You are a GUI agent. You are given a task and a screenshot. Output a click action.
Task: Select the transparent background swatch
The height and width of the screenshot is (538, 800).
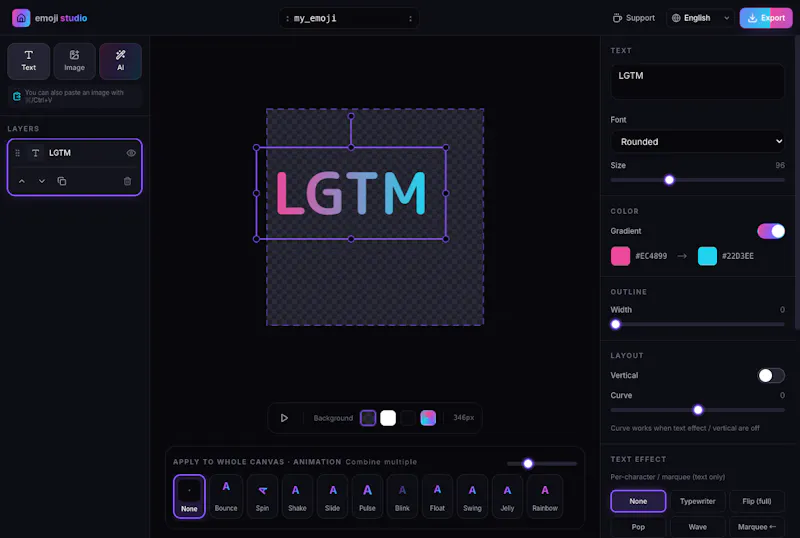click(x=368, y=418)
